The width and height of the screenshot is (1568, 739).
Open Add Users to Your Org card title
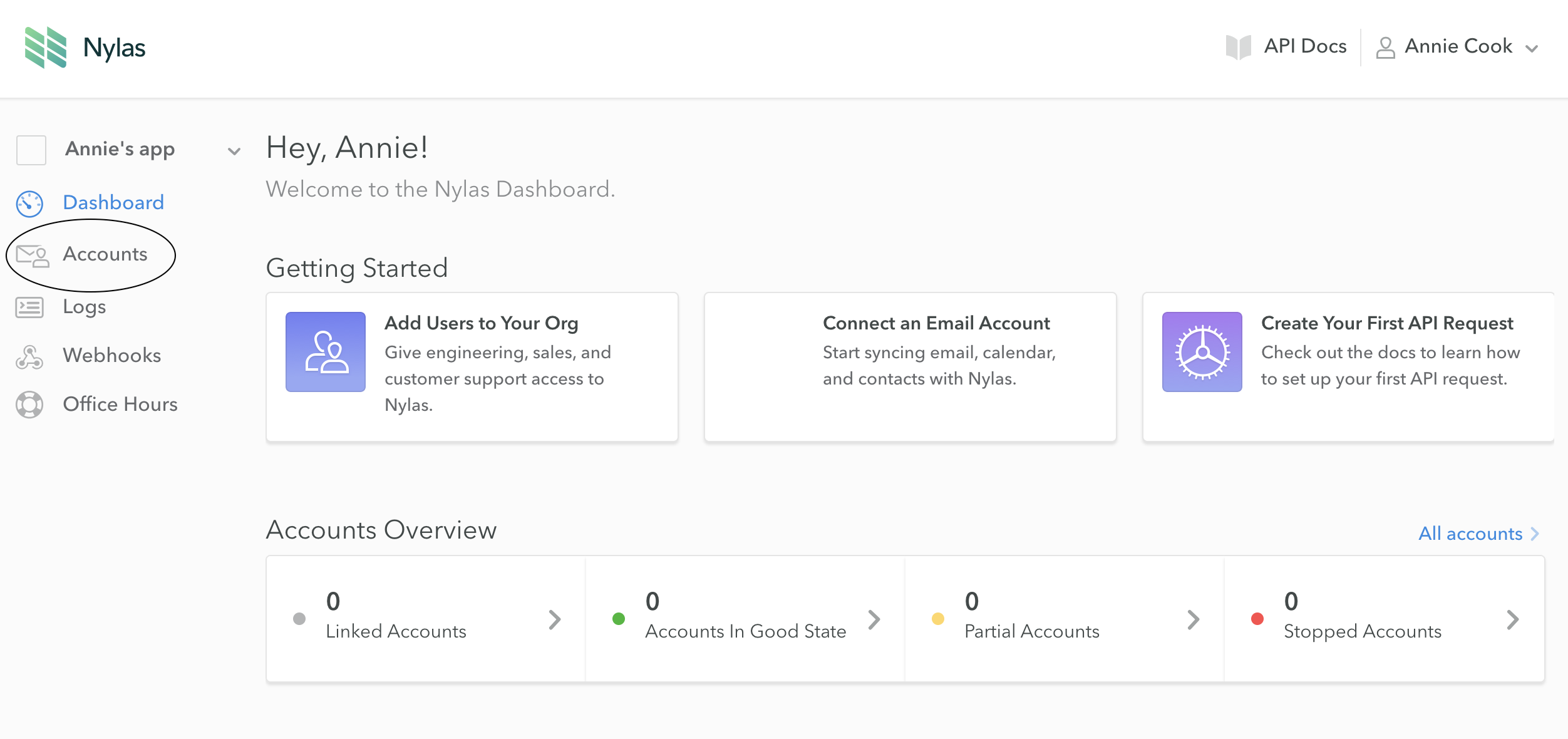pos(481,323)
